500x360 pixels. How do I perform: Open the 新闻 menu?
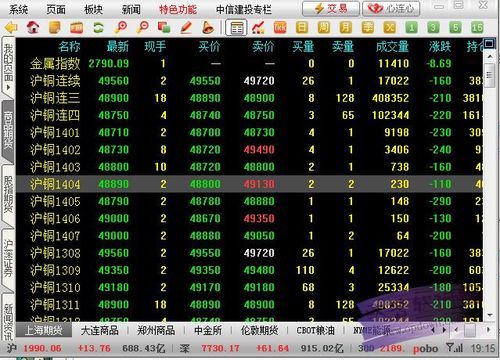[131, 9]
